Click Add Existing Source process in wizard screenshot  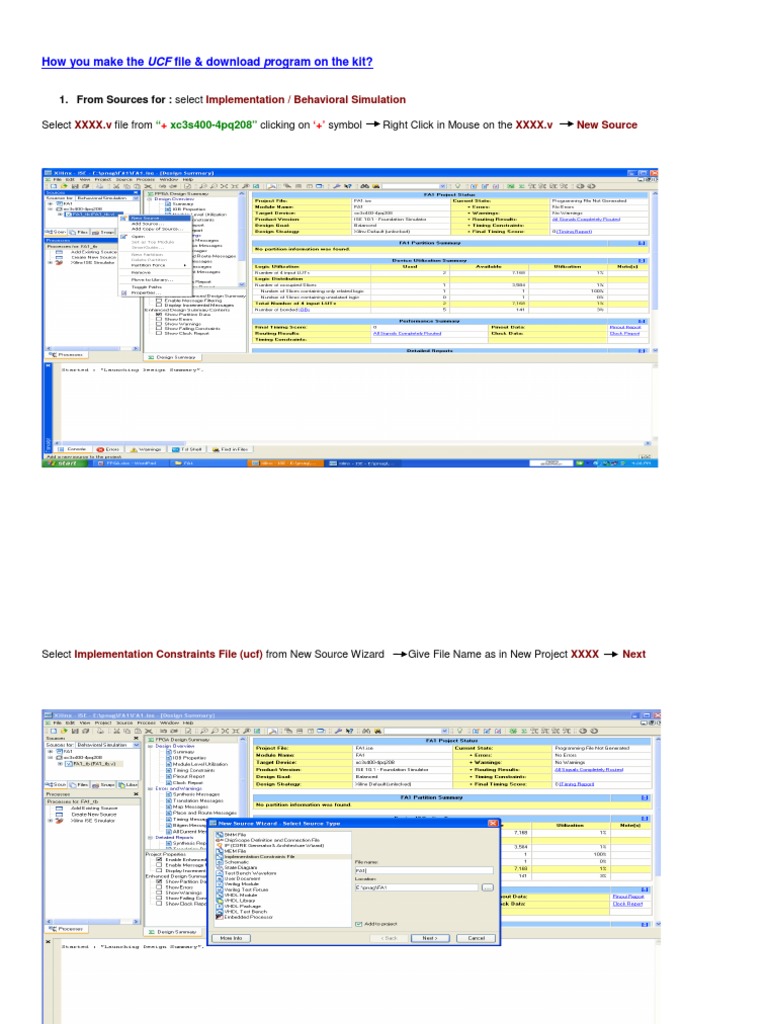(x=94, y=808)
